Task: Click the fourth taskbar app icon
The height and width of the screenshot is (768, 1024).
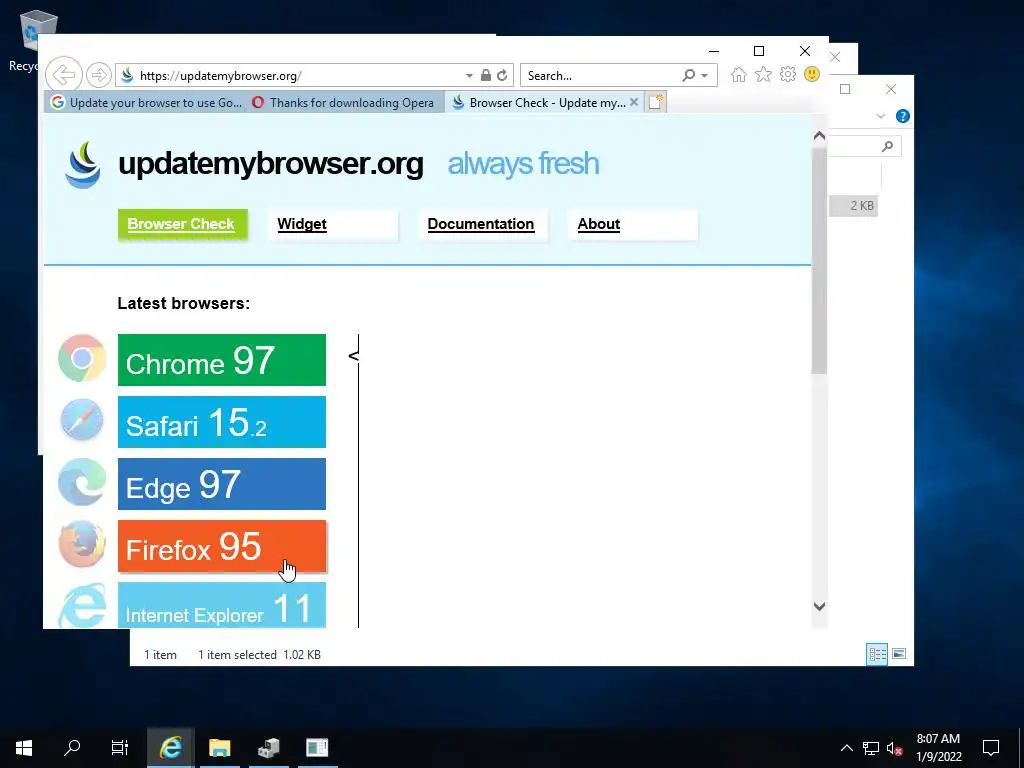Action: [x=317, y=748]
